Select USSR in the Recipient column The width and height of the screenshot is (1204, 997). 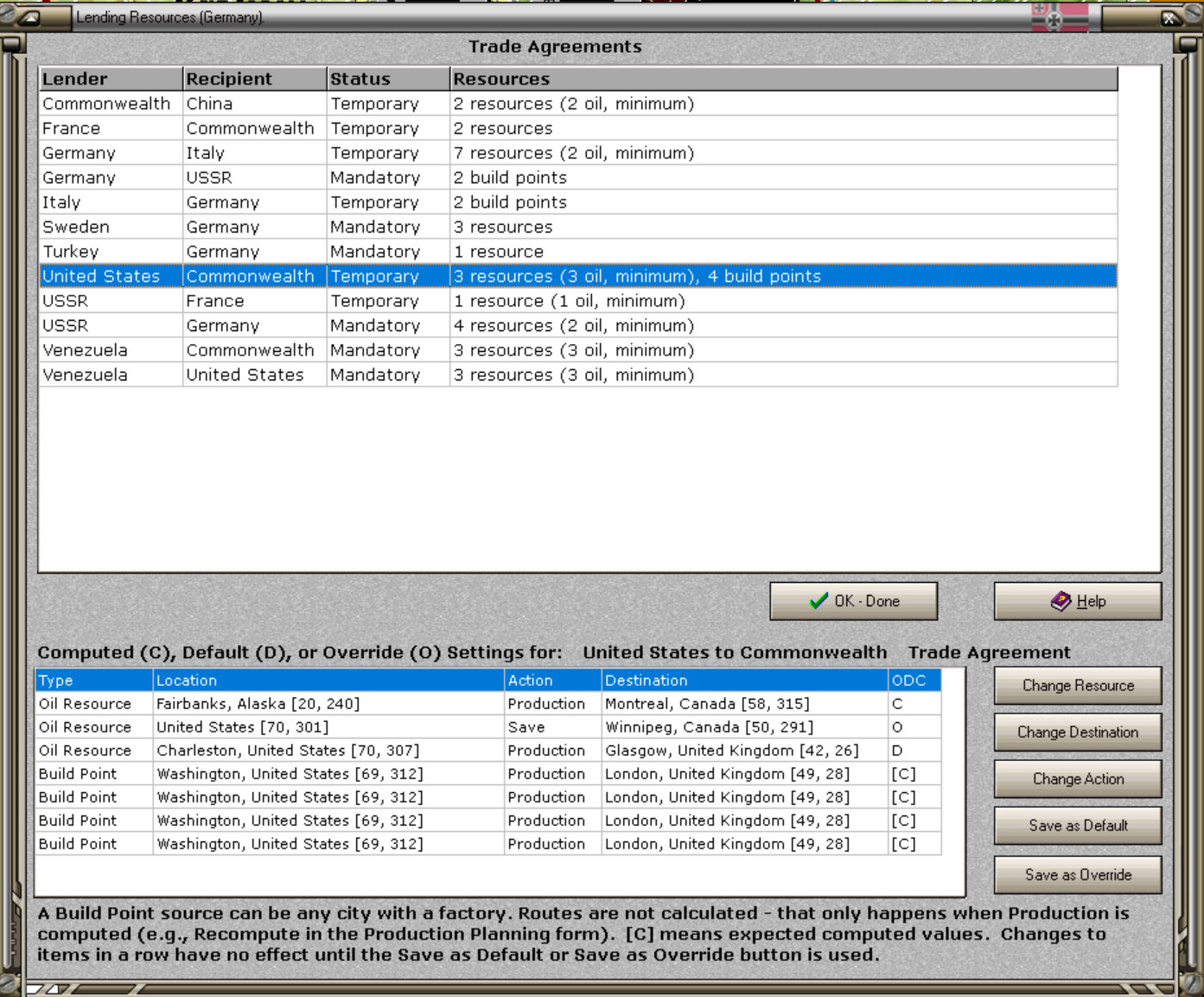pyautogui.click(x=255, y=177)
